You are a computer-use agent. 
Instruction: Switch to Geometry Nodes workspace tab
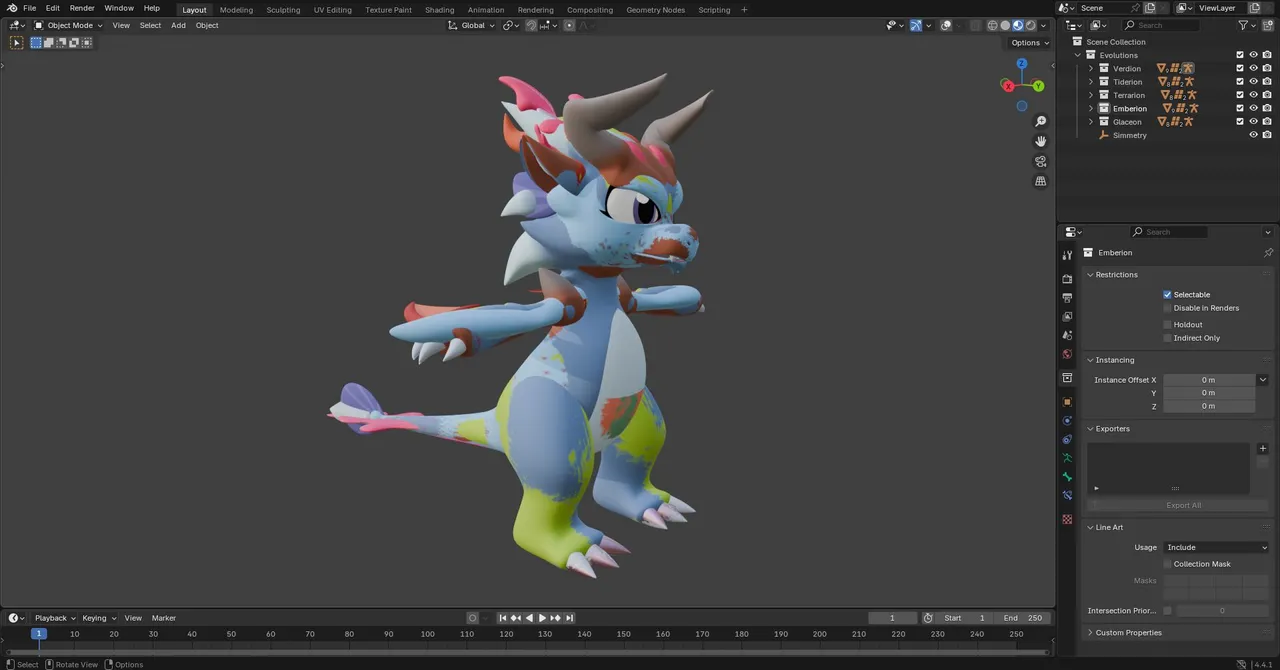[x=655, y=9]
